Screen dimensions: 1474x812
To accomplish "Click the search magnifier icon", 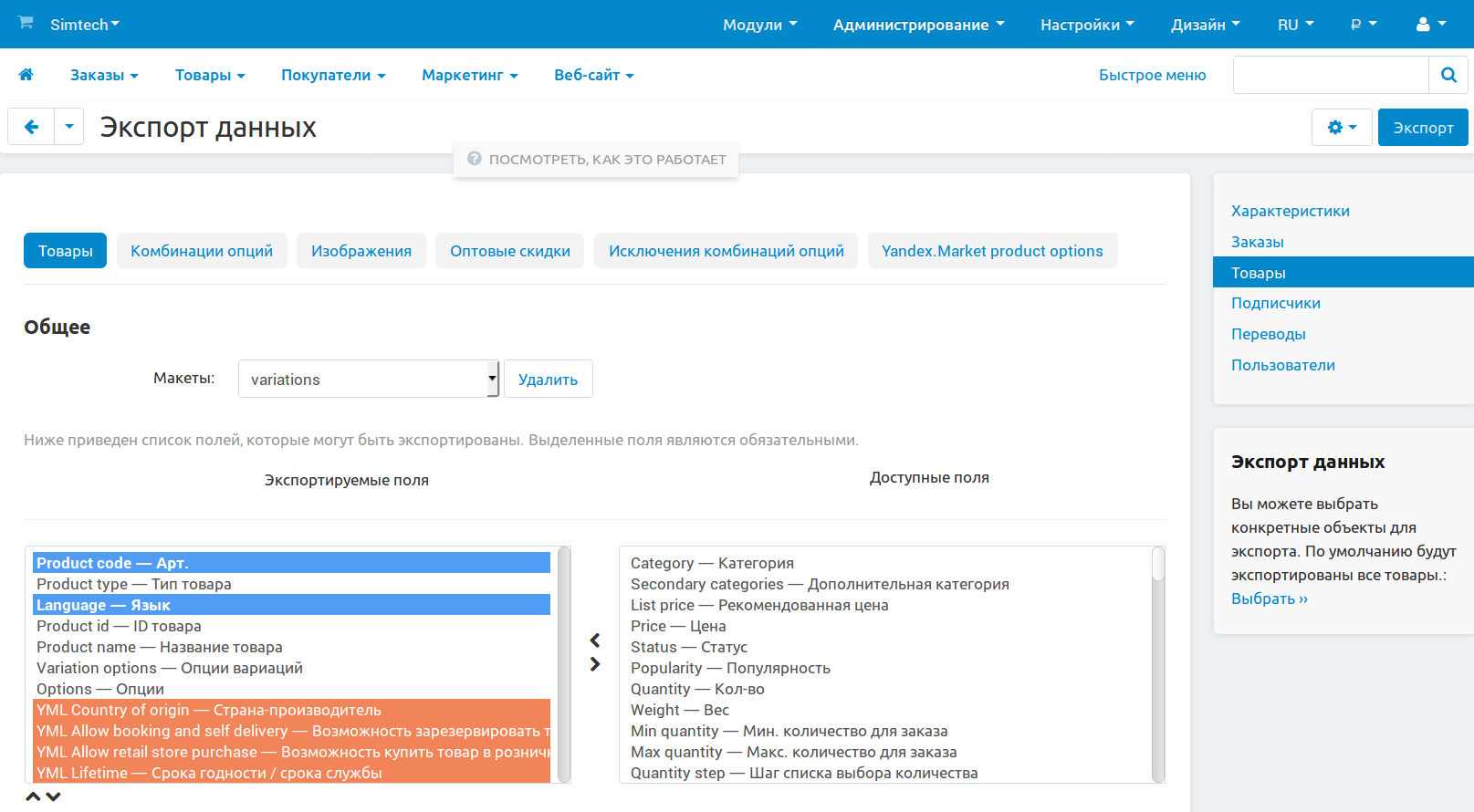I will pyautogui.click(x=1448, y=75).
